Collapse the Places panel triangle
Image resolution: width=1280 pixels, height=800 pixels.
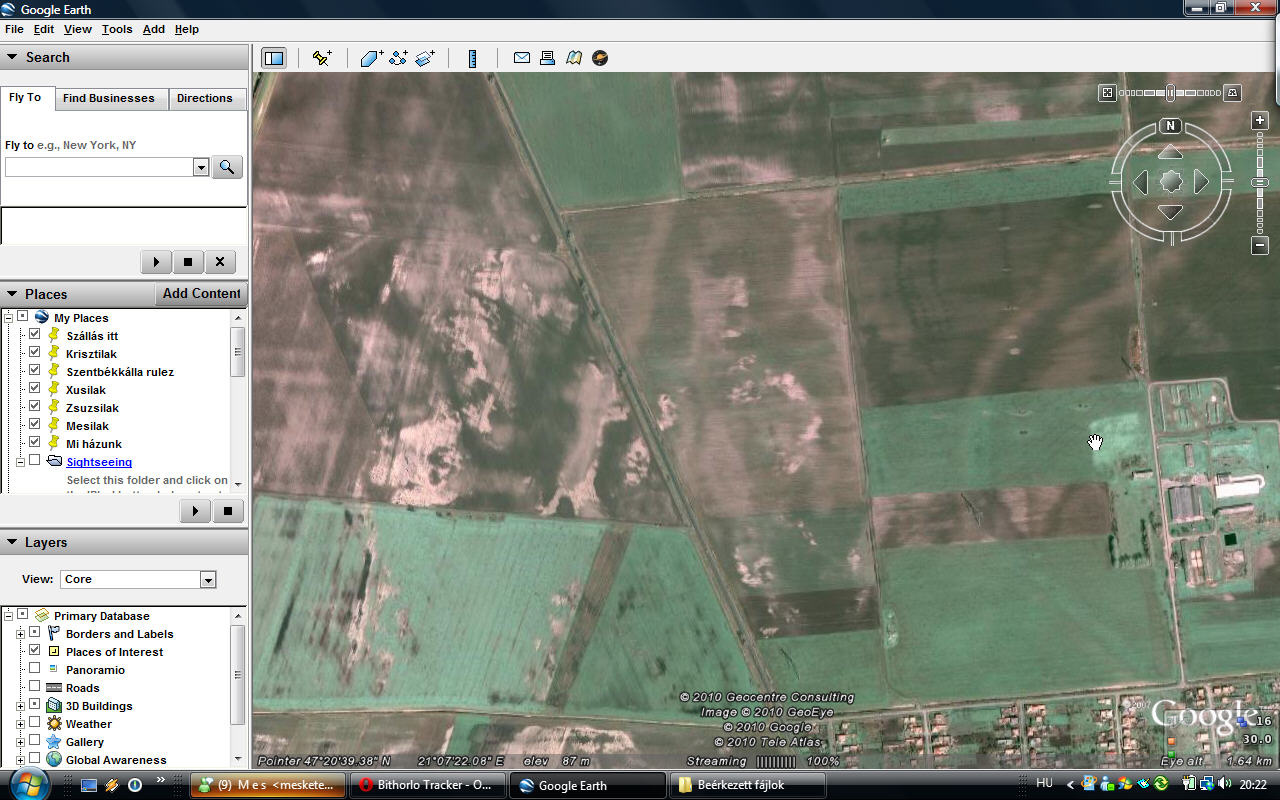click(x=12, y=294)
